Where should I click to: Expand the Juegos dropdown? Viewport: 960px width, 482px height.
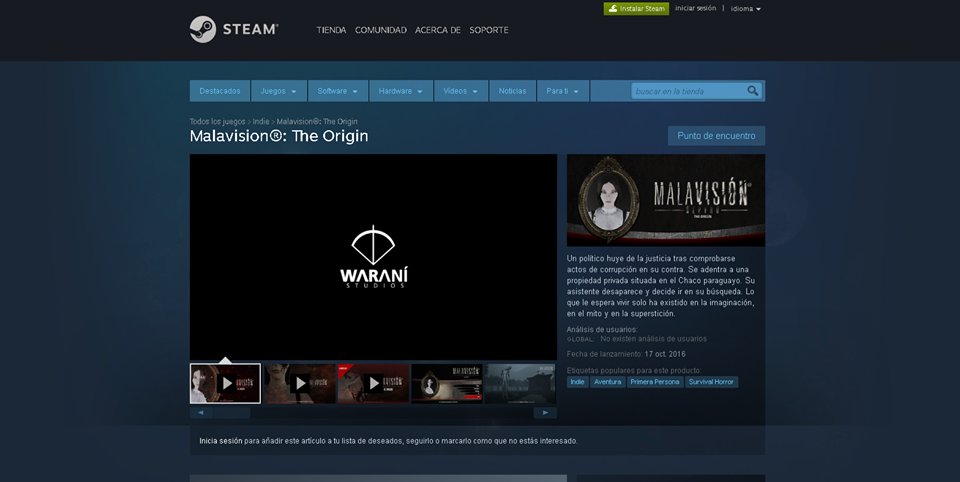pos(279,91)
